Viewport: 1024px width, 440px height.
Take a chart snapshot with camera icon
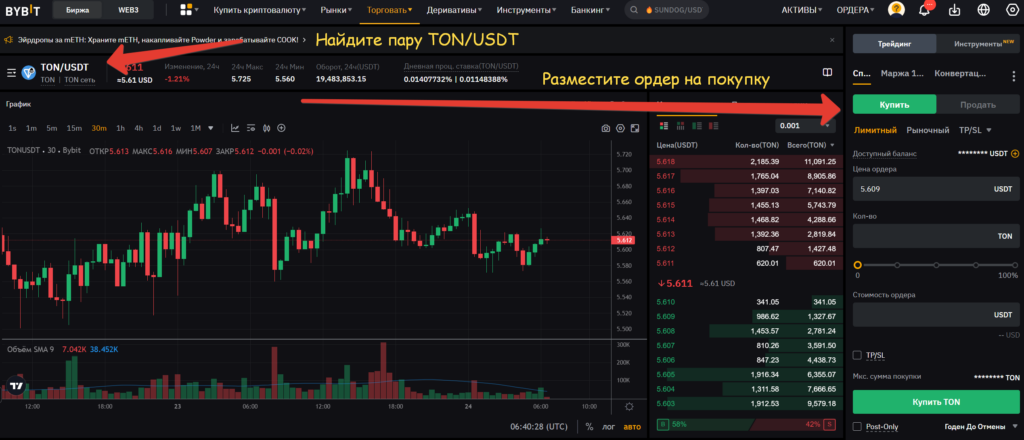(x=606, y=129)
